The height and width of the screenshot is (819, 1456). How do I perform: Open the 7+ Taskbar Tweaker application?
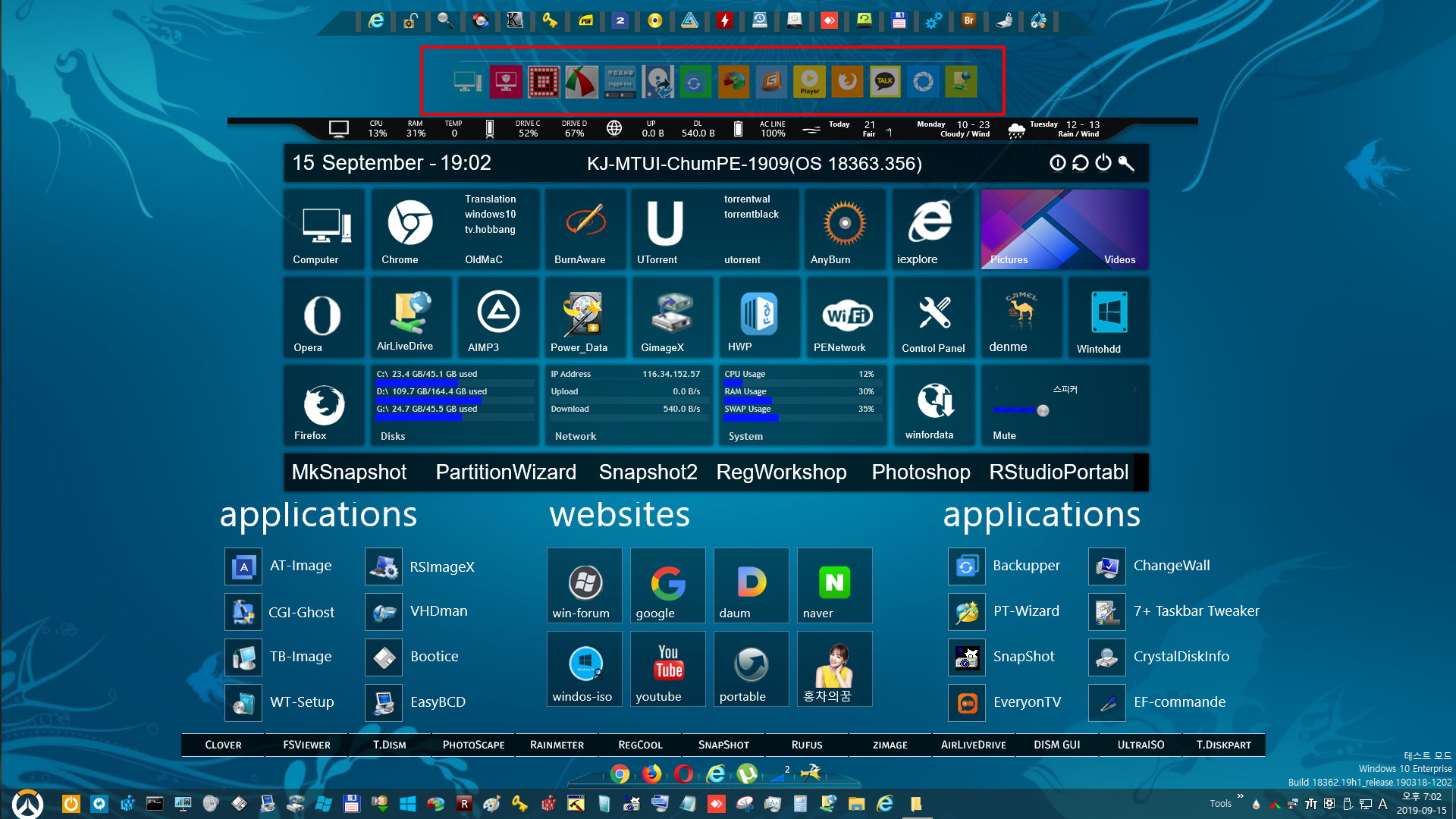click(x=1107, y=612)
